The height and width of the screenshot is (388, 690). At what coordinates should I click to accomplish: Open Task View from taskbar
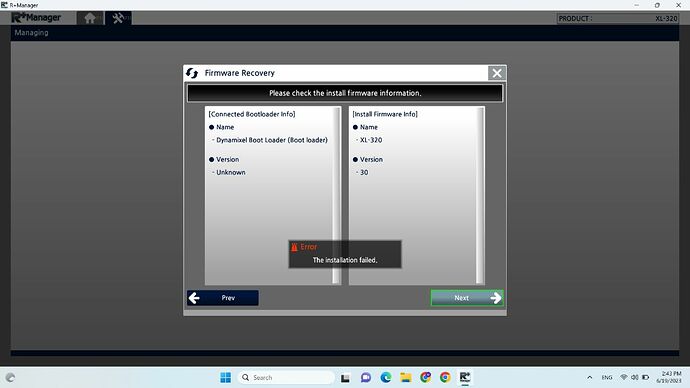click(x=345, y=377)
